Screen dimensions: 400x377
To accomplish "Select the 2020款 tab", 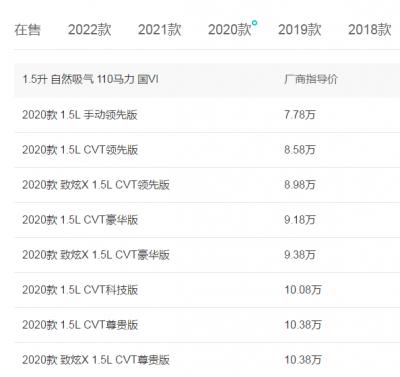I will (230, 30).
